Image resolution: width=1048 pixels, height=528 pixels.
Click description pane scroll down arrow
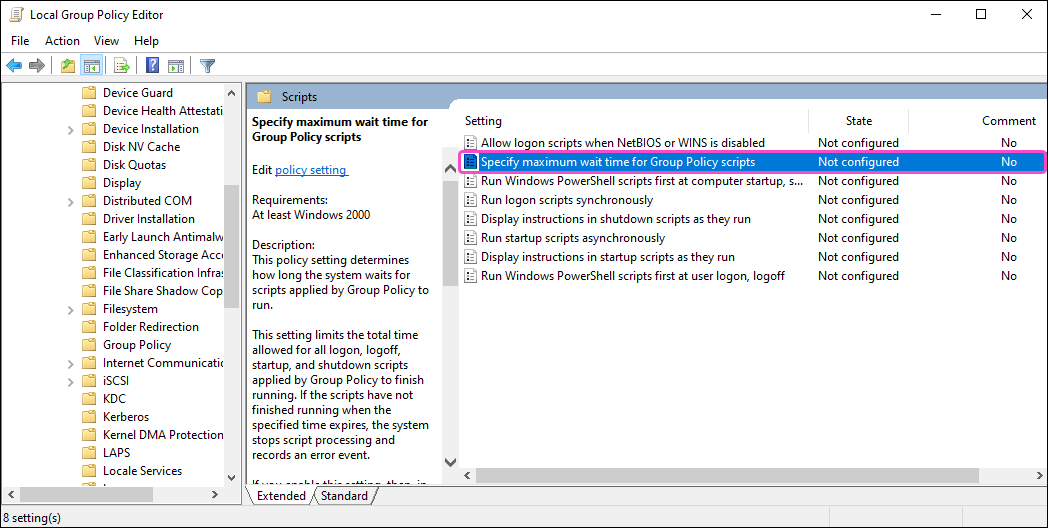tap(450, 462)
